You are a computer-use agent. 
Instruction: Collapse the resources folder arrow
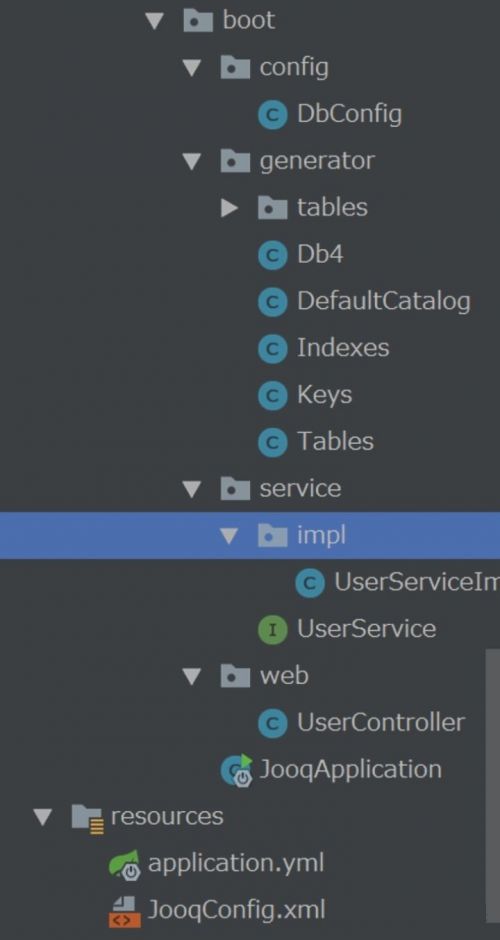coord(43,818)
